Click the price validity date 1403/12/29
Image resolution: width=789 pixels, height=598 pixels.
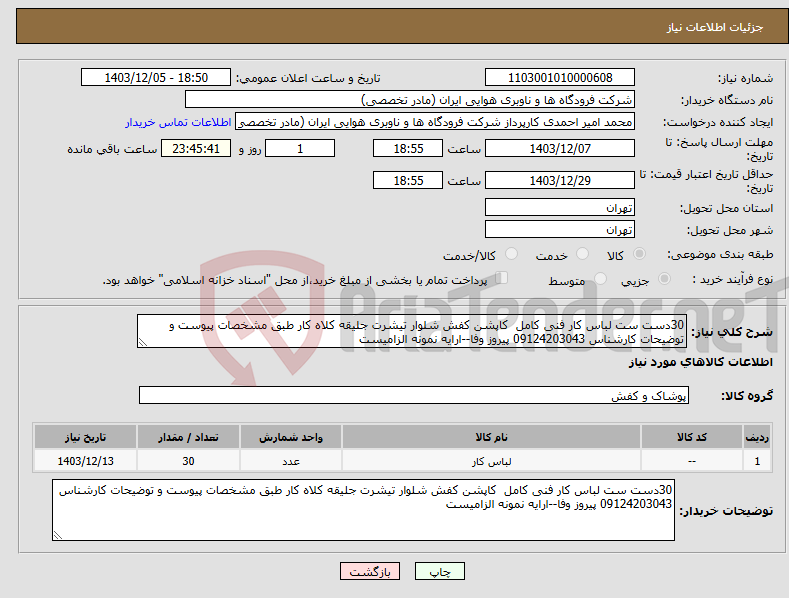[560, 180]
